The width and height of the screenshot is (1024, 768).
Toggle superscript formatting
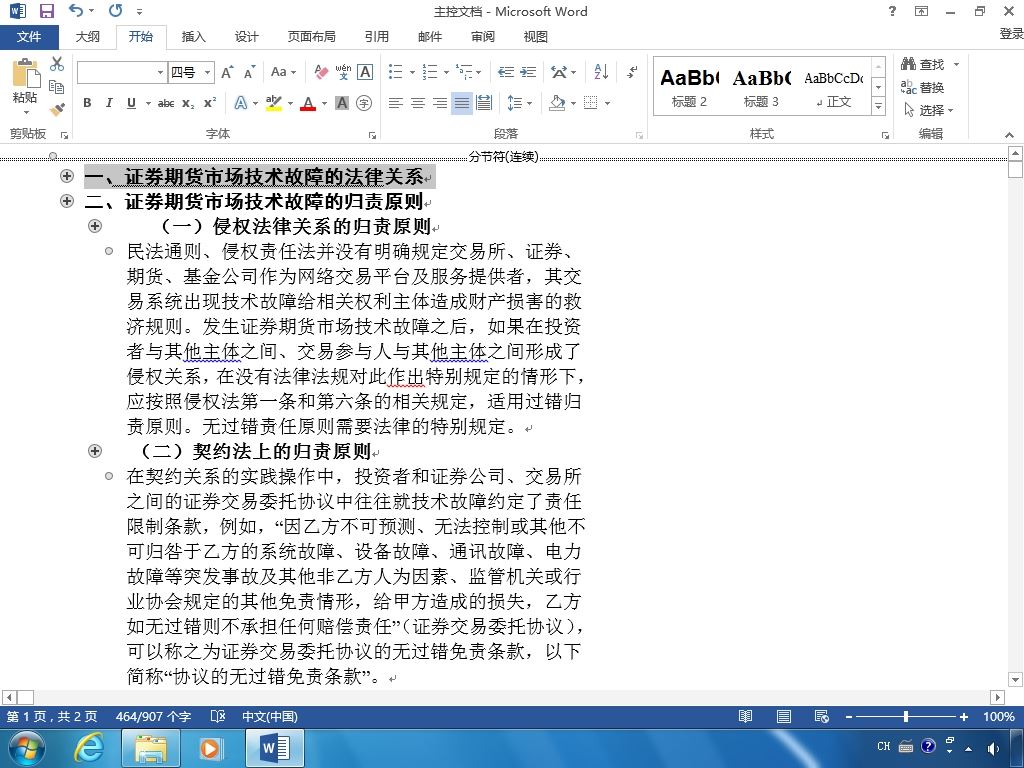point(210,103)
